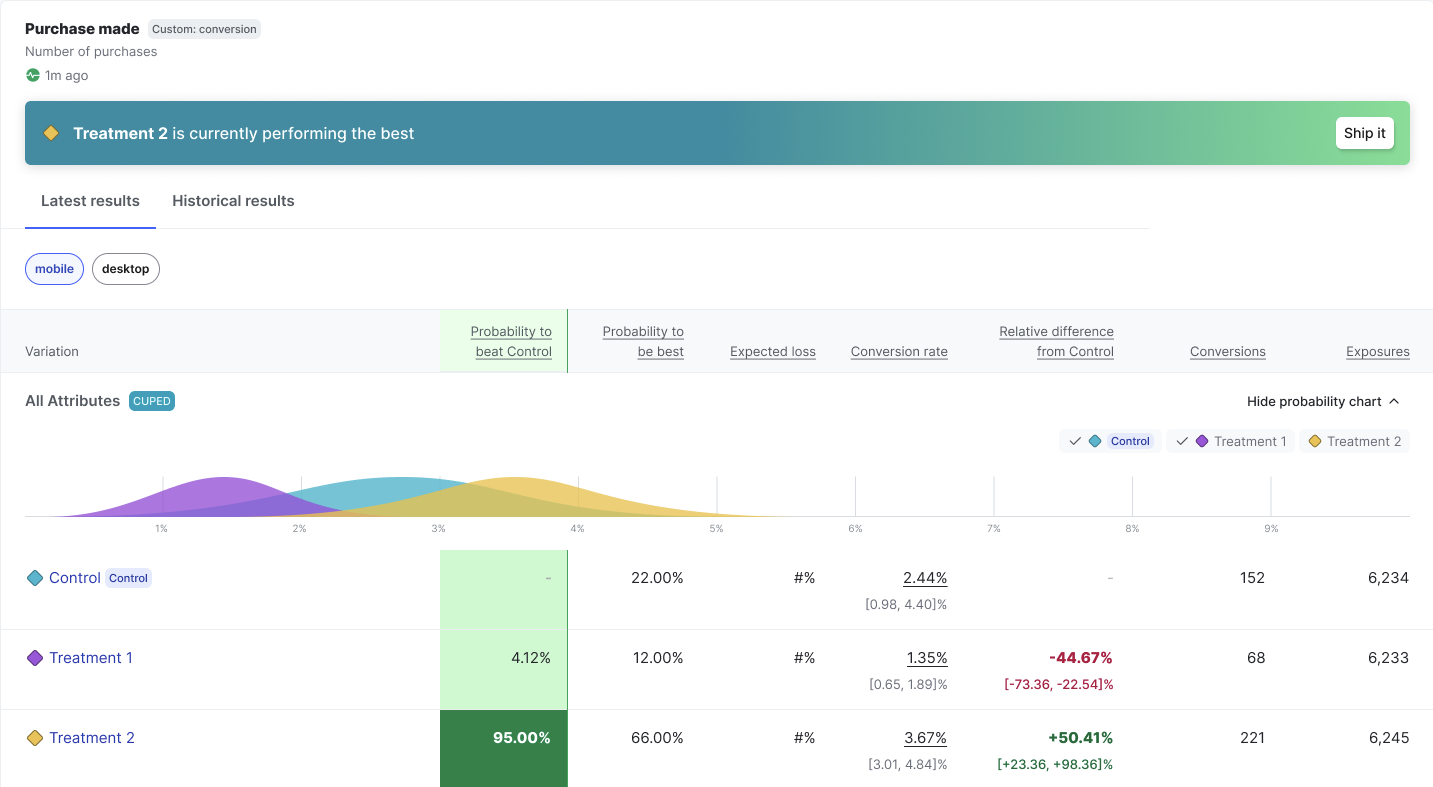The image size is (1433, 787).
Task: Click the yellow diamond inside the Treatment 2 legend chip
Action: pos(1314,440)
